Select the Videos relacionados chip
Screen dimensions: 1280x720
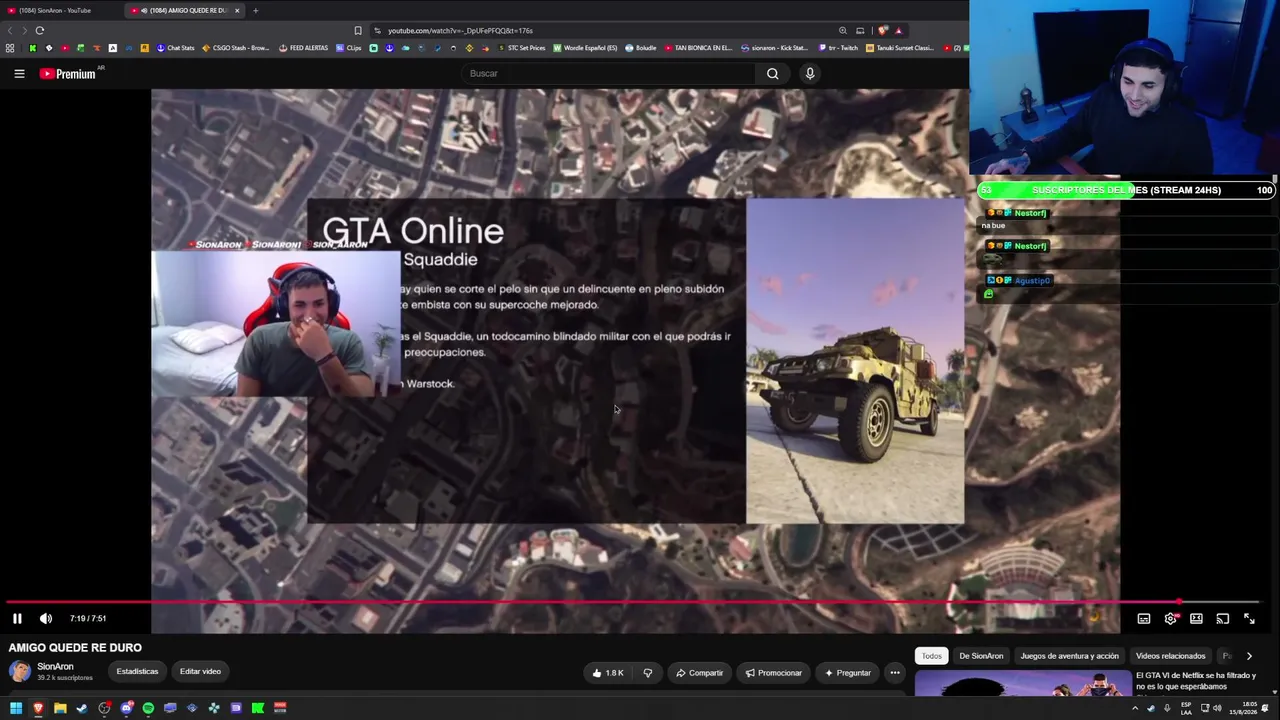pyautogui.click(x=1170, y=656)
